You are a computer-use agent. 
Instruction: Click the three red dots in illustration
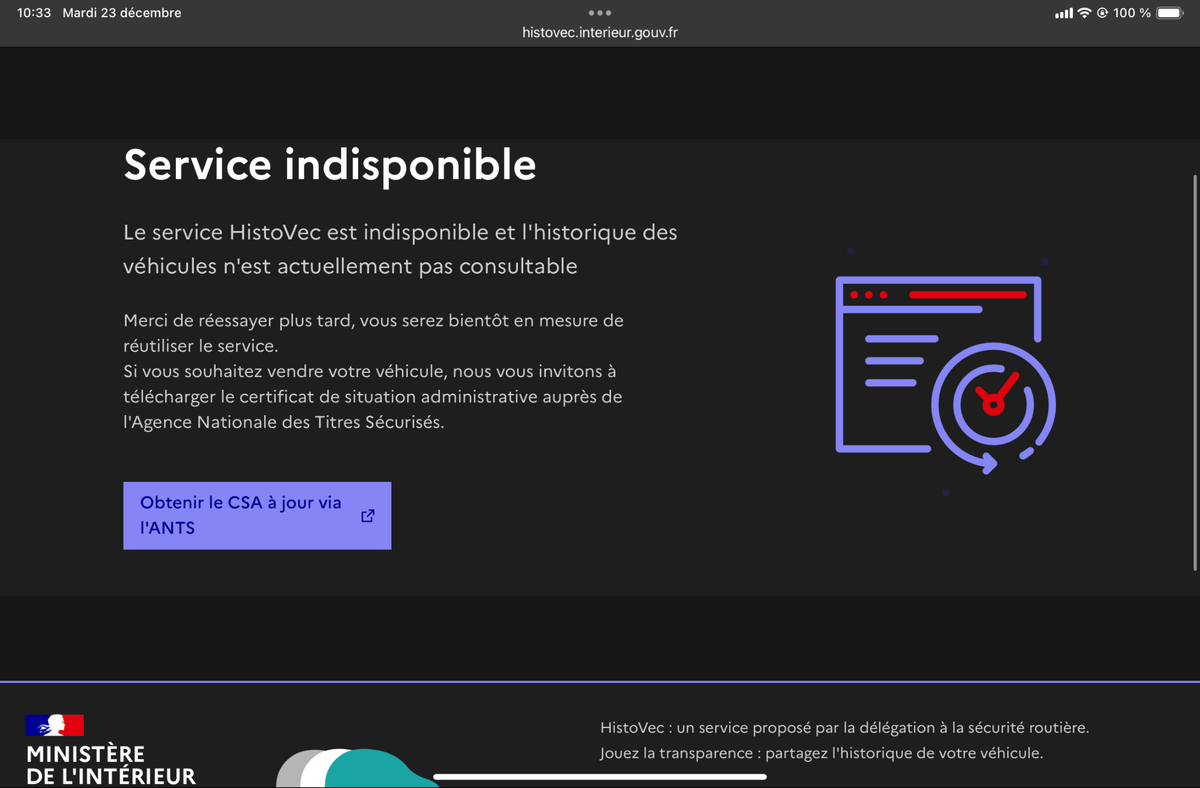click(x=868, y=295)
